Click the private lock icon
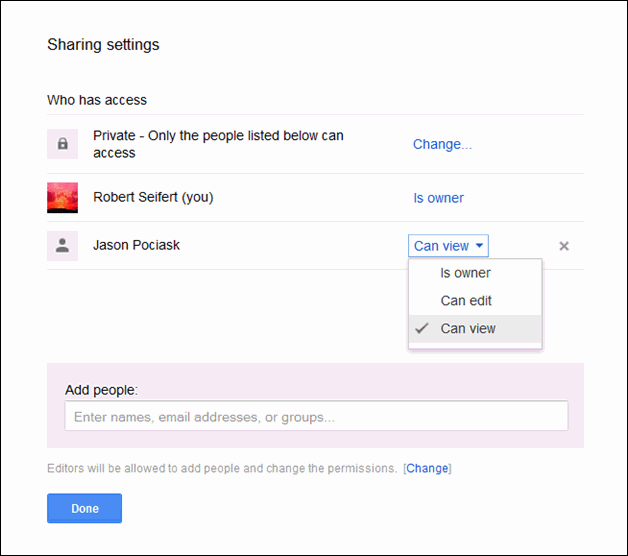 pos(62,144)
